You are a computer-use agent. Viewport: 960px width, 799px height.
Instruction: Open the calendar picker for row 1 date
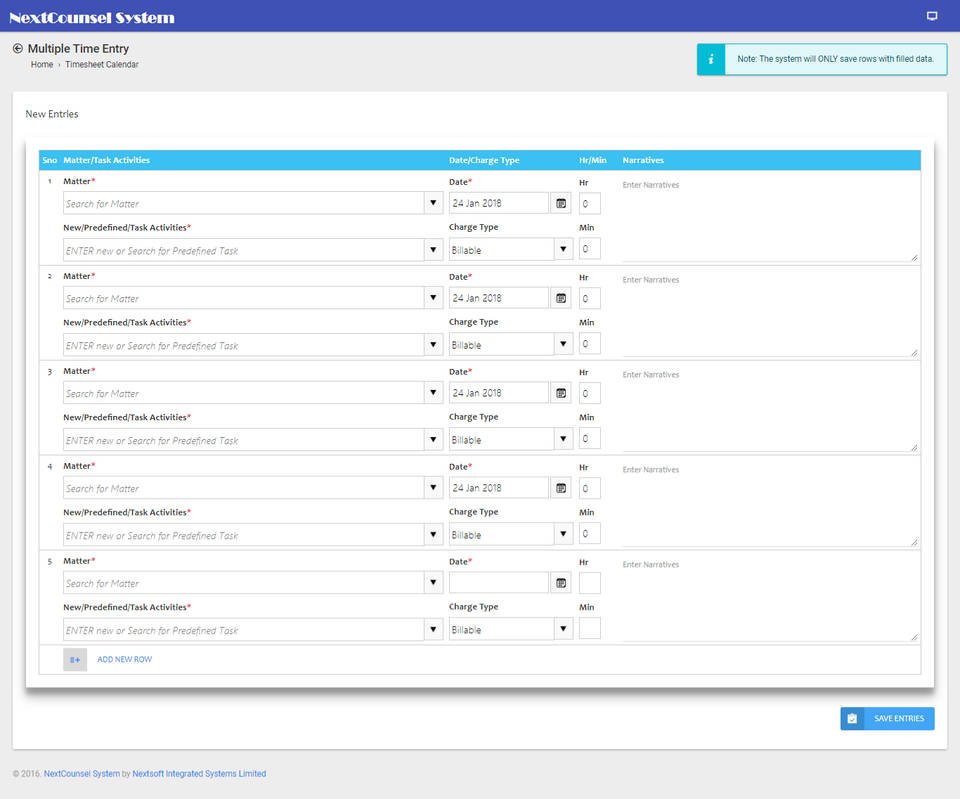tap(561, 203)
